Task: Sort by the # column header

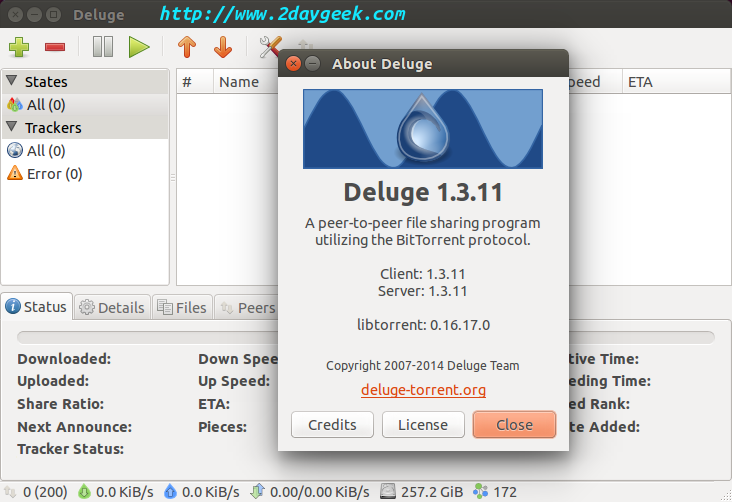Action: coord(195,82)
